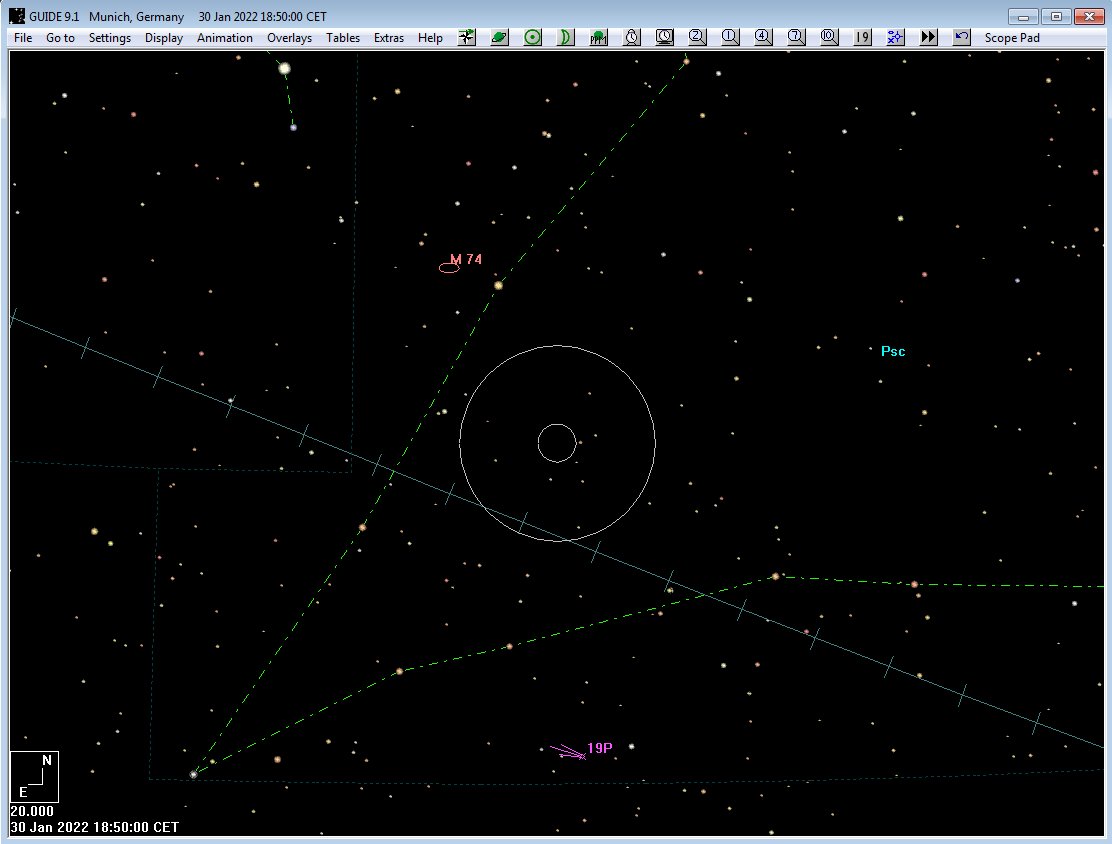
Task: Open the Animation menu
Action: 225,38
